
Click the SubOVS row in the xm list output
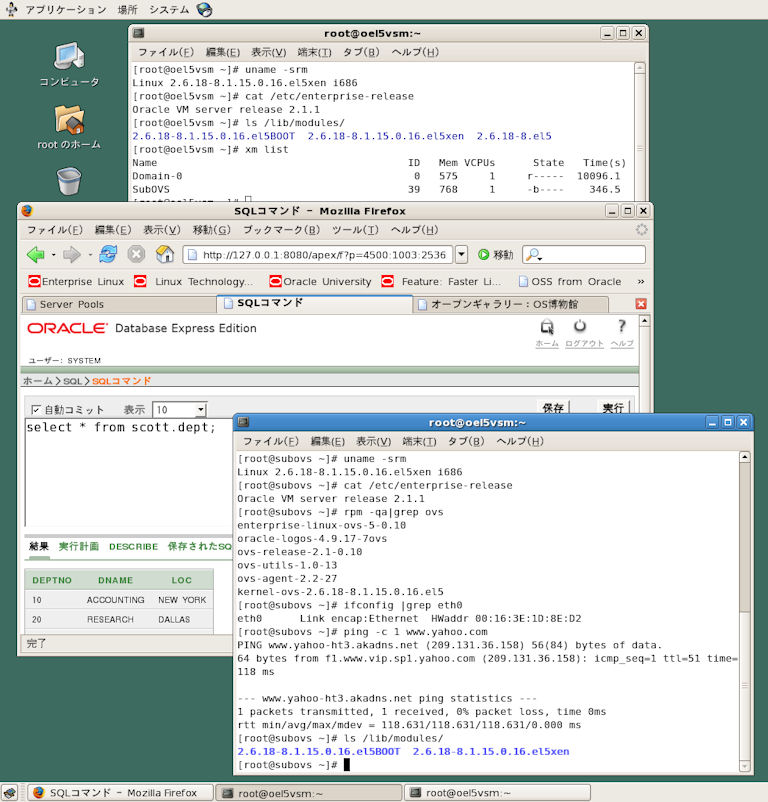378,189
